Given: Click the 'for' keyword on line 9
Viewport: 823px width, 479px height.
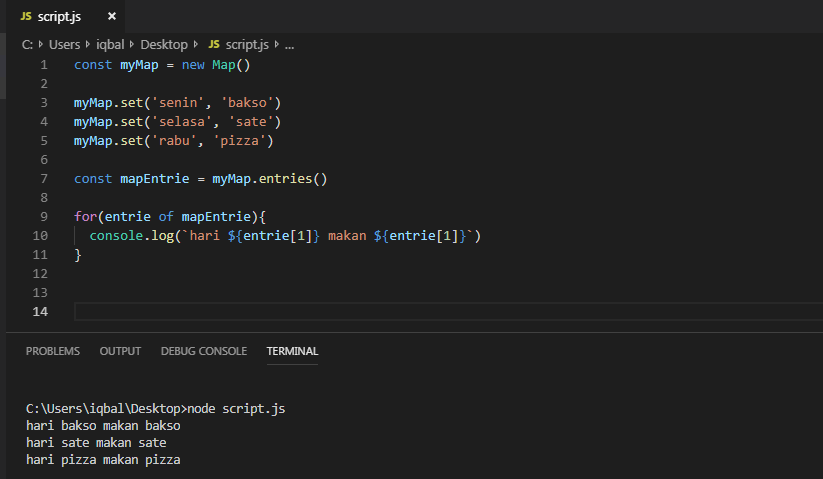Looking at the screenshot, I should [86, 217].
